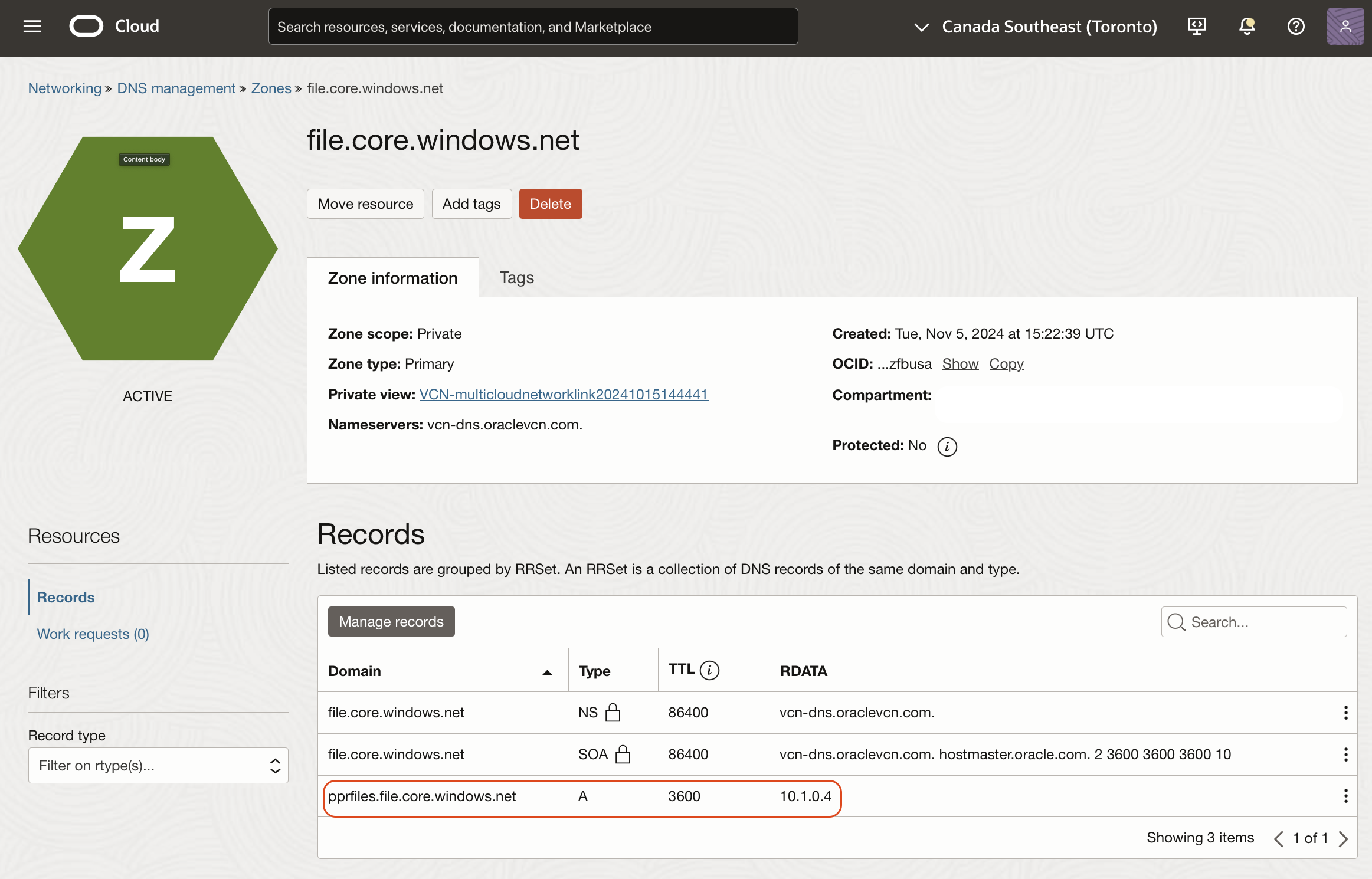Open the VCN-multicloudnetworklink private view link

click(x=564, y=395)
